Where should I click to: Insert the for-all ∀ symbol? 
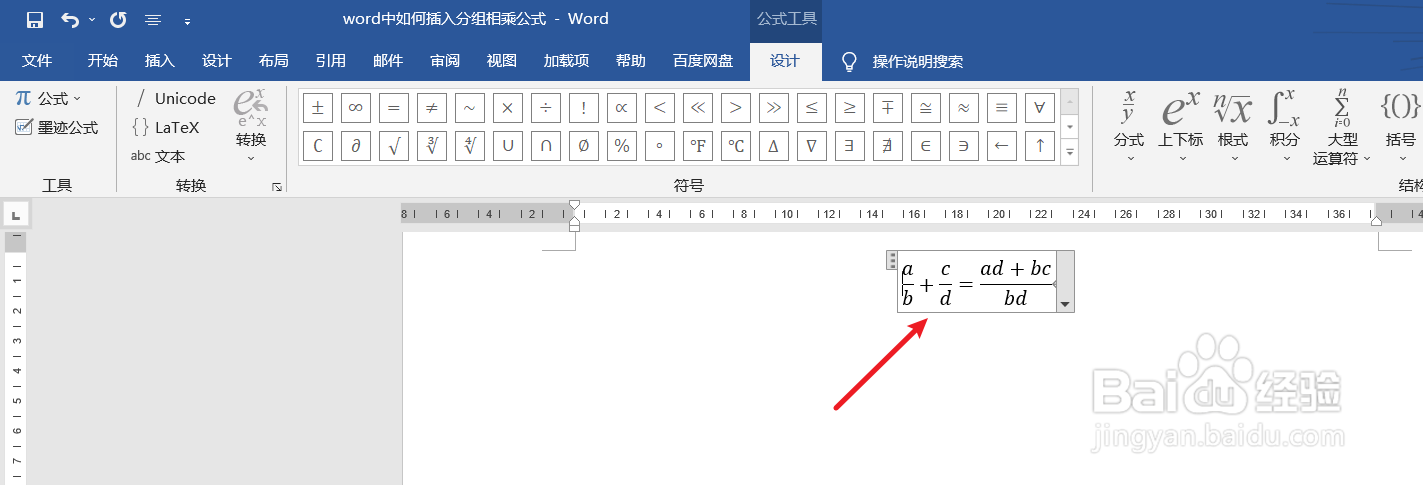tap(1040, 107)
